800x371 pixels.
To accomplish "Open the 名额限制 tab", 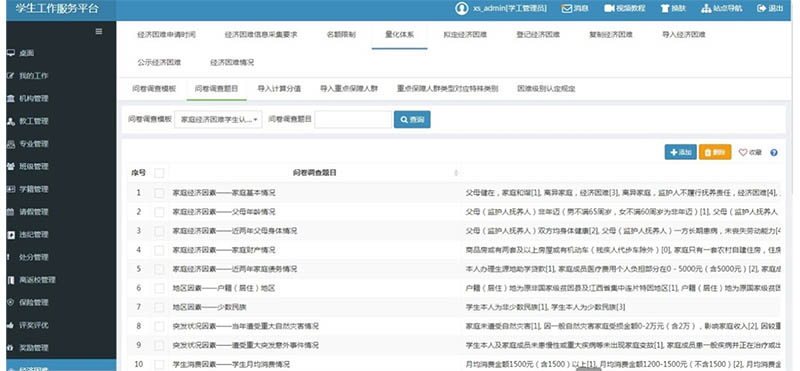I will pos(341,35).
